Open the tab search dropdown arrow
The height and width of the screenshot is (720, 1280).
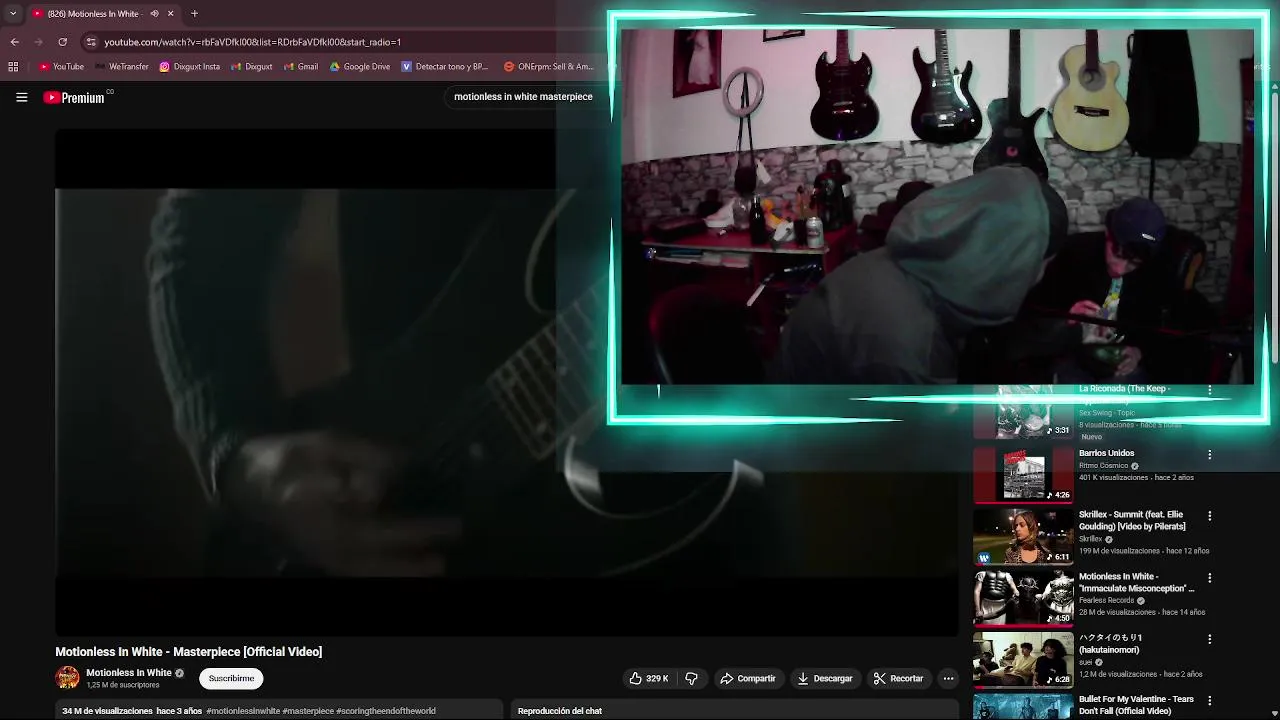point(13,14)
